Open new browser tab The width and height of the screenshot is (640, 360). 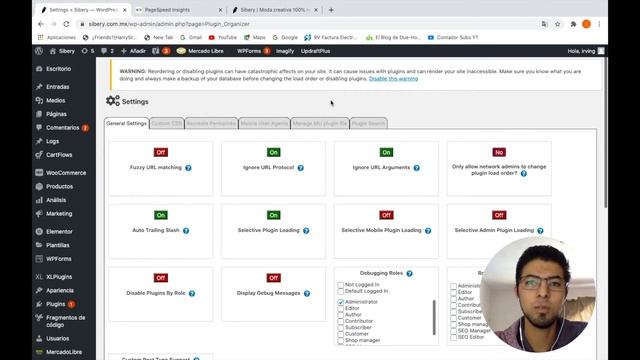pos(331,10)
